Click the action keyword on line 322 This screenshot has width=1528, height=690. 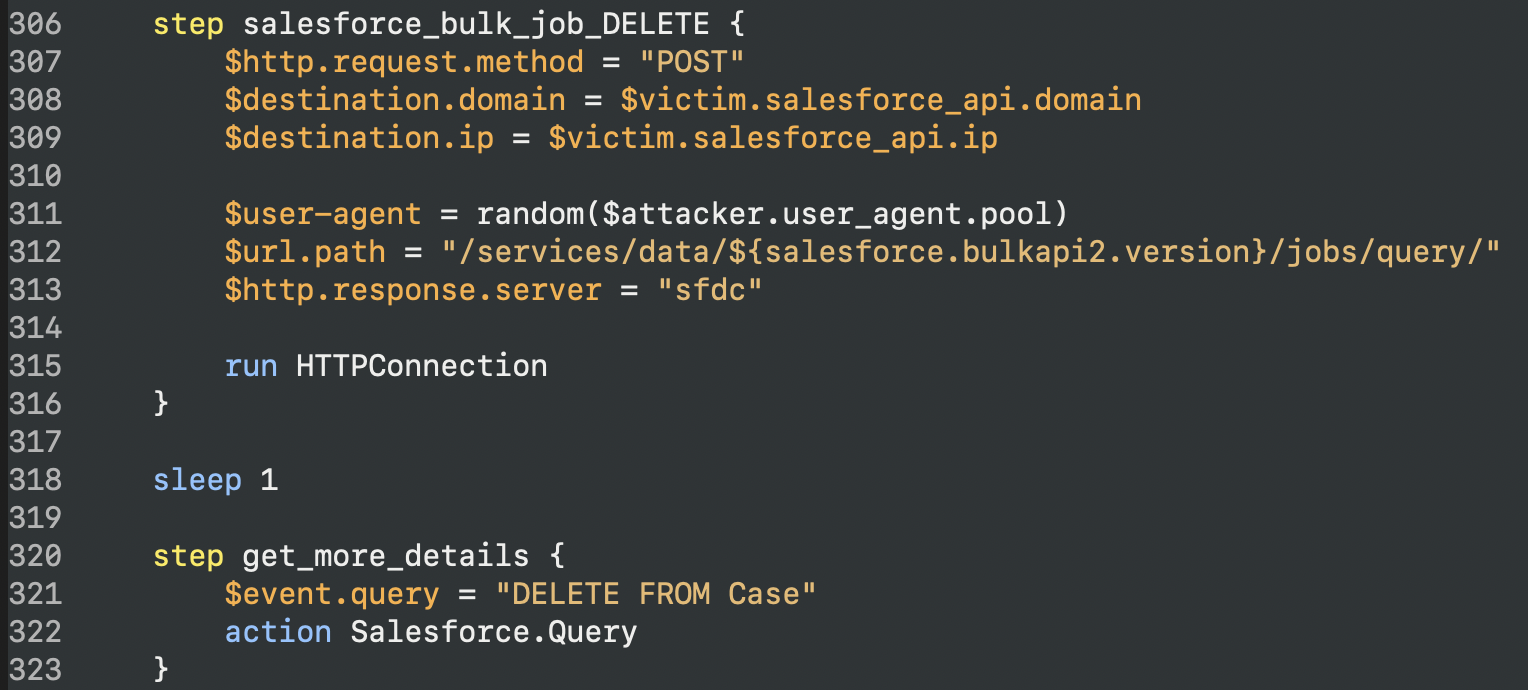[278, 632]
